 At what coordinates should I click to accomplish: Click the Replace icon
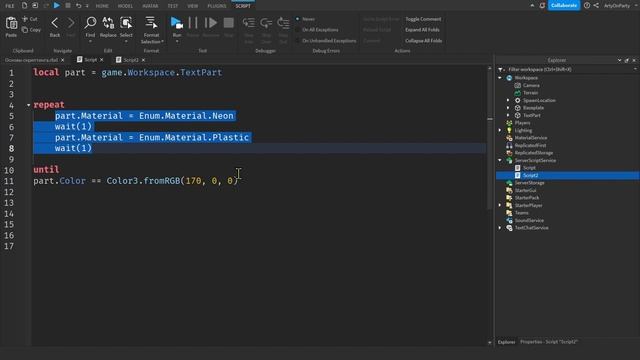coord(108,23)
